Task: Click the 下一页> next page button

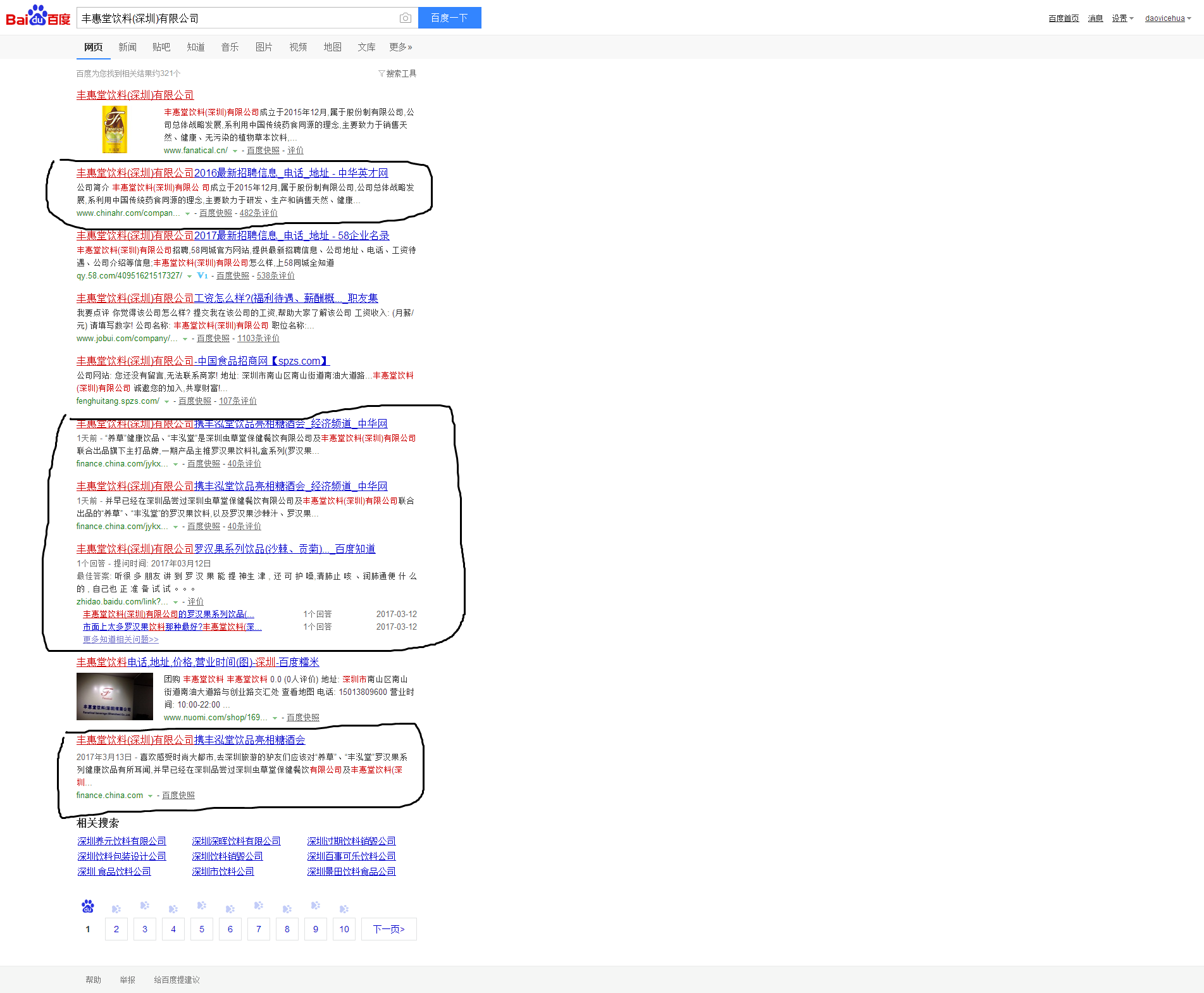Action: 389,929
